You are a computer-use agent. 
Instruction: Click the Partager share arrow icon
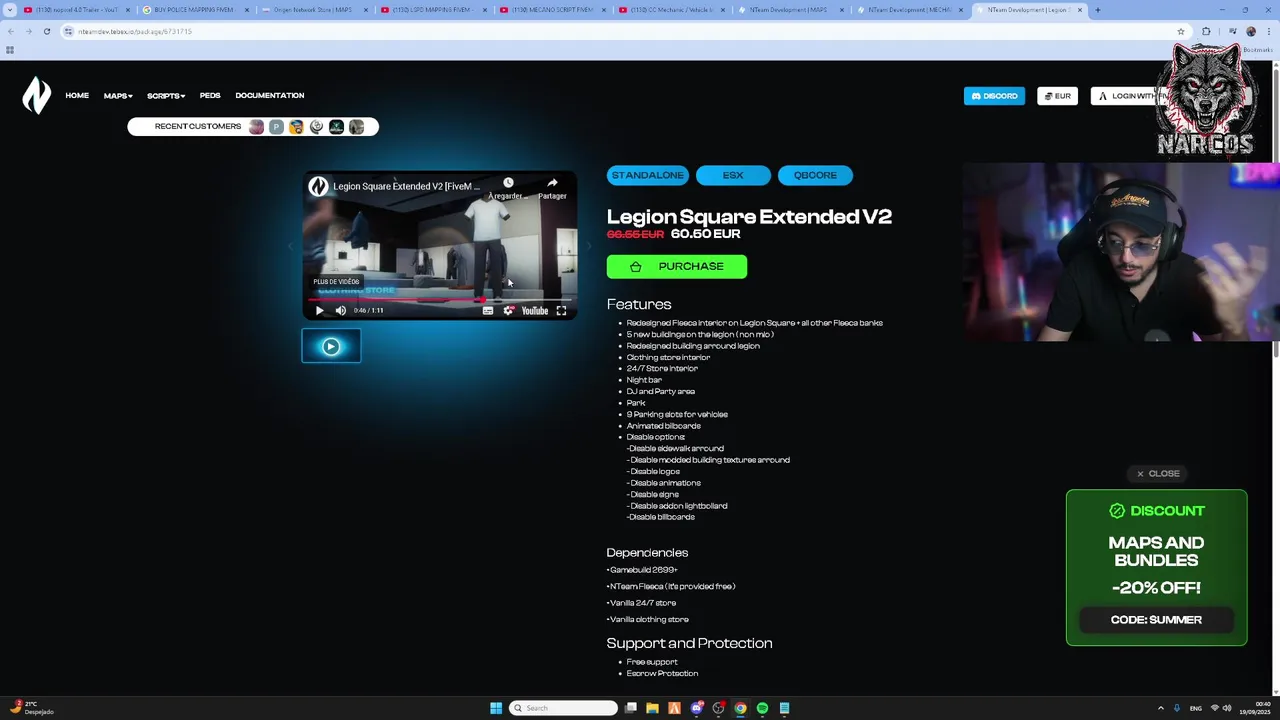pyautogui.click(x=552, y=183)
